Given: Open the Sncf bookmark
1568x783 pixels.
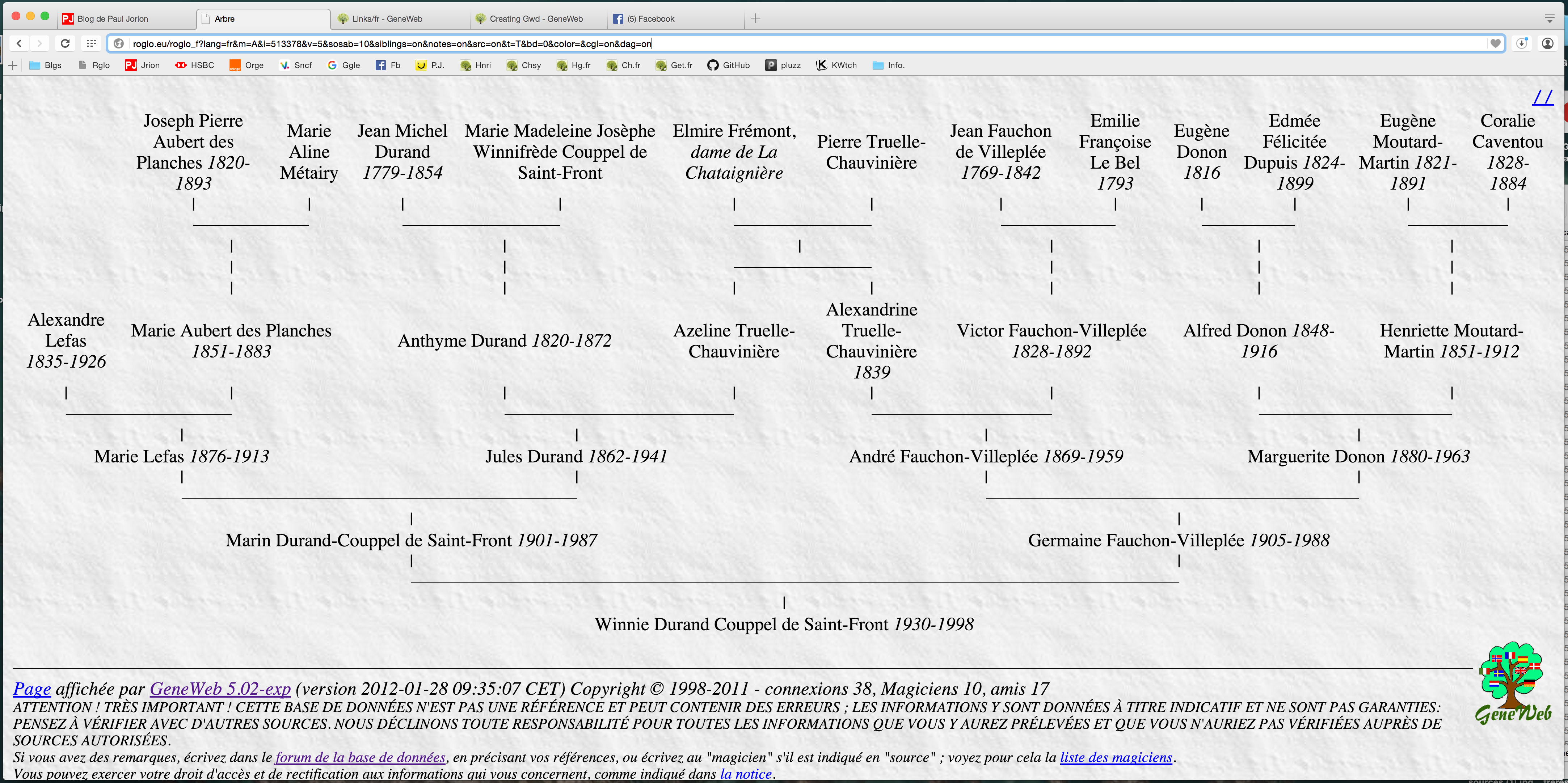Looking at the screenshot, I should tap(296, 65).
